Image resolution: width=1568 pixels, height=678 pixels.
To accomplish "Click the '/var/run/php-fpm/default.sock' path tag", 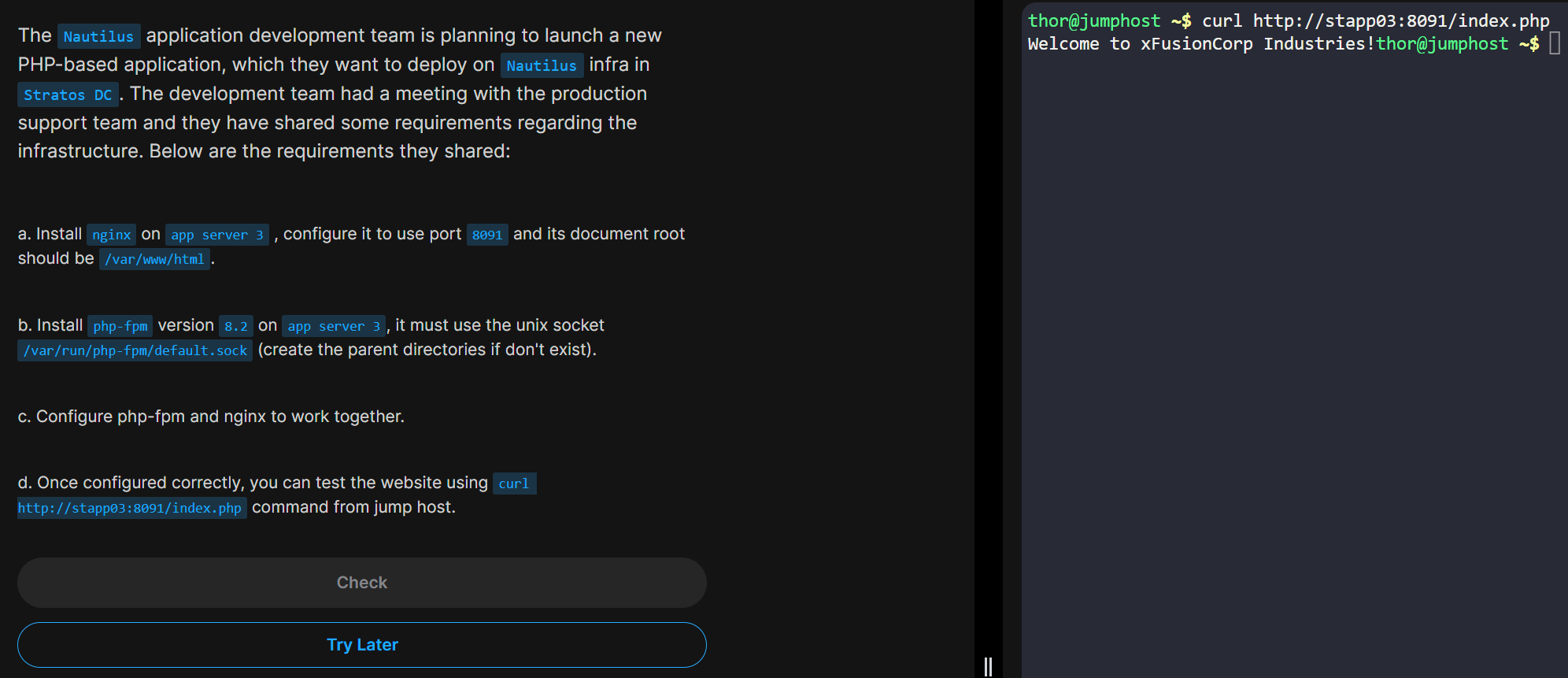I will click(x=135, y=350).
